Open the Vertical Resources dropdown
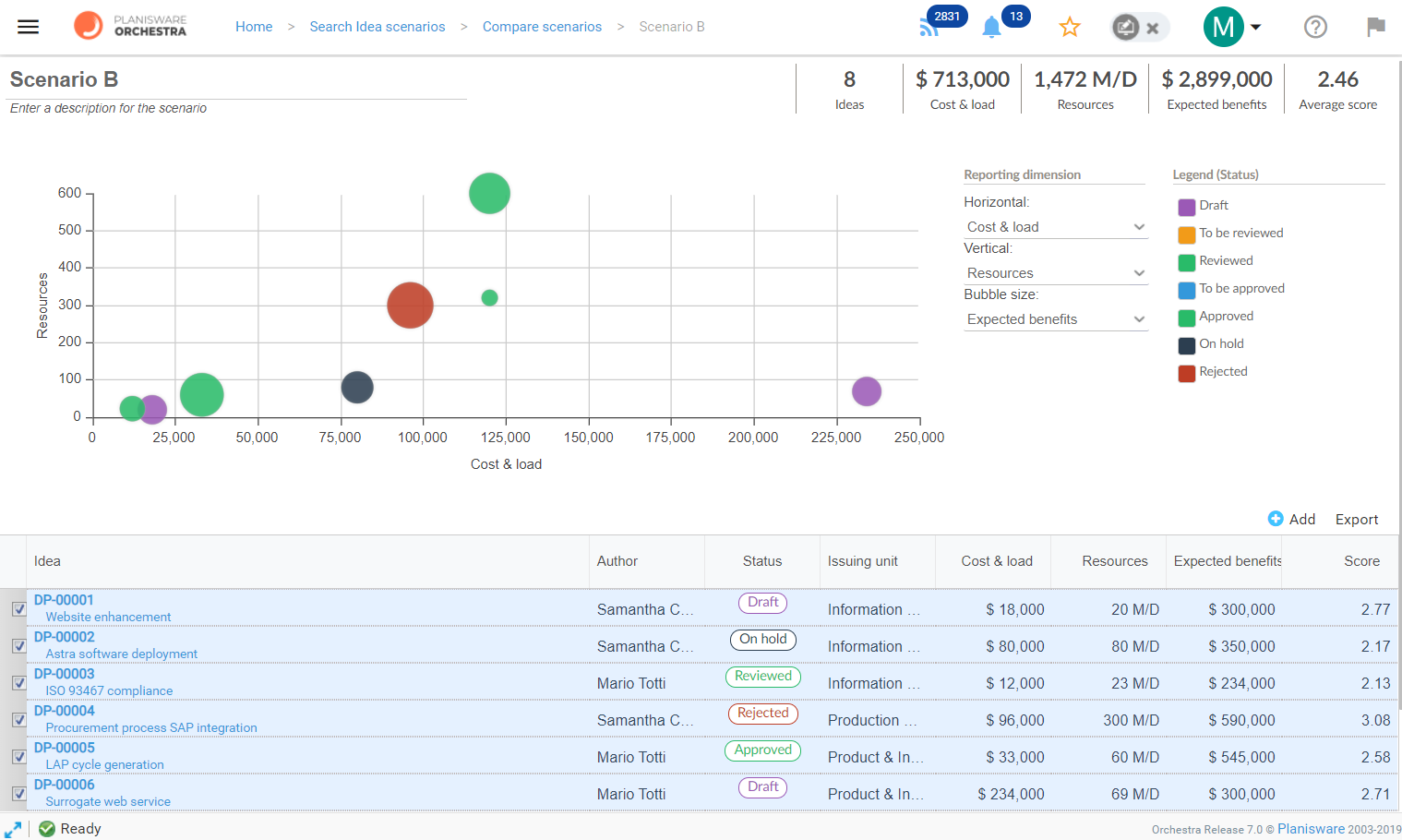This screenshot has height=840, width=1402. pyautogui.click(x=1056, y=273)
